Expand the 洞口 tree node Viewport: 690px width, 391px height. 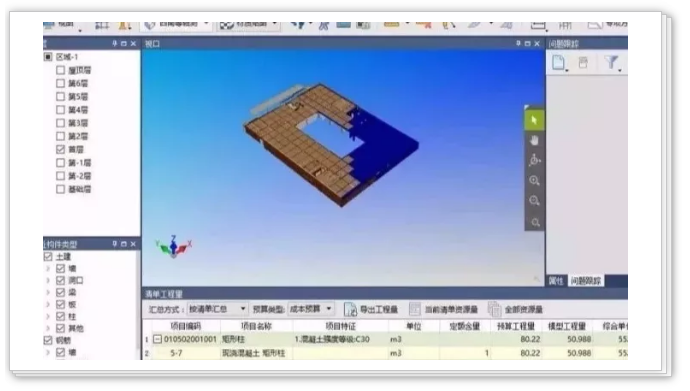coord(48,280)
